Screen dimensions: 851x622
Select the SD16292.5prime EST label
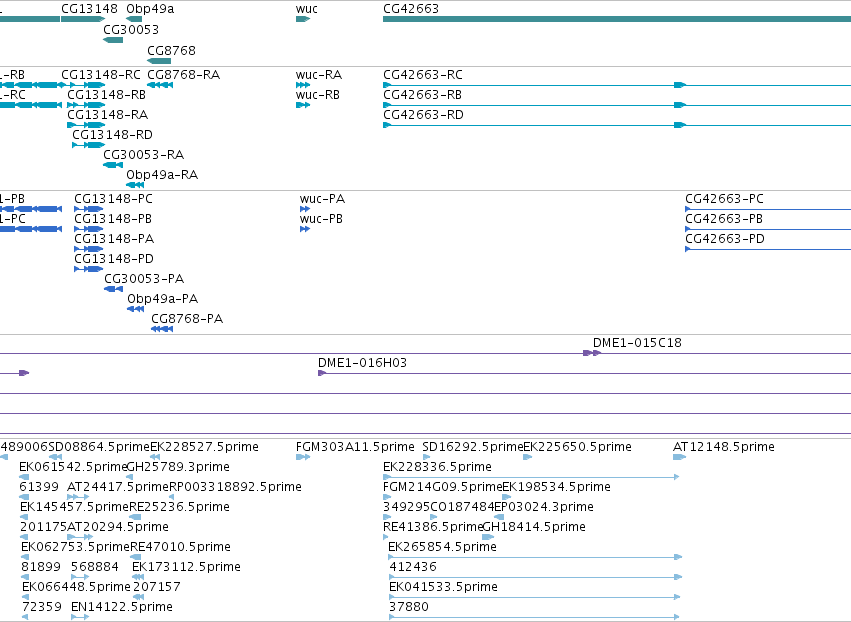(x=473, y=447)
